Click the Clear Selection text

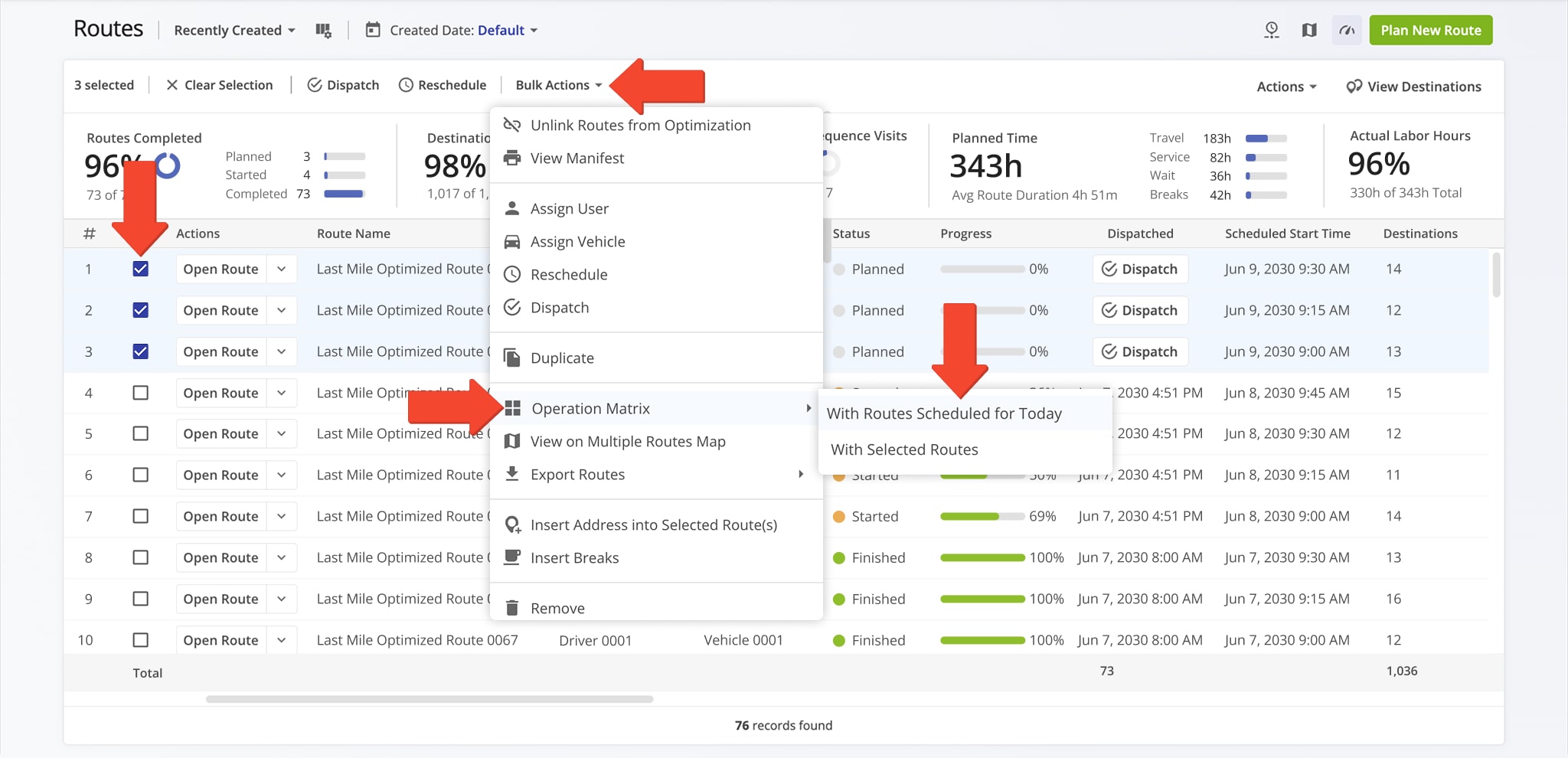point(228,85)
